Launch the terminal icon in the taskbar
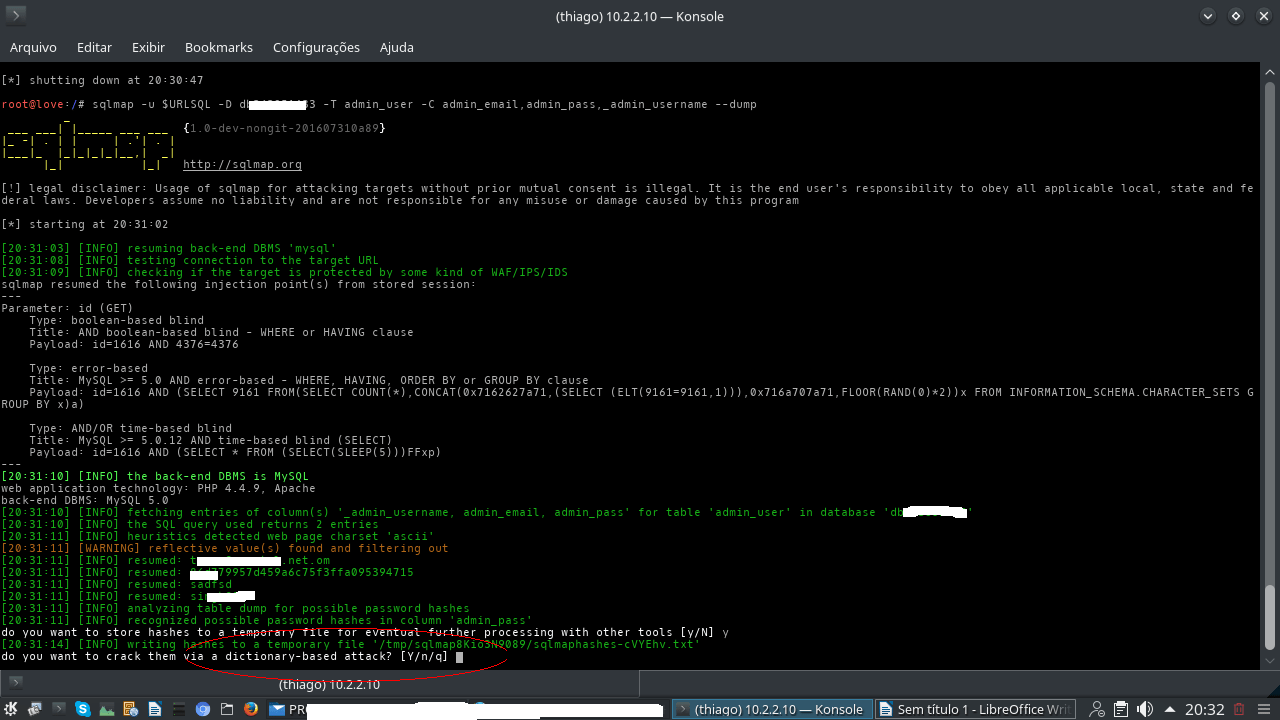 (x=59, y=709)
